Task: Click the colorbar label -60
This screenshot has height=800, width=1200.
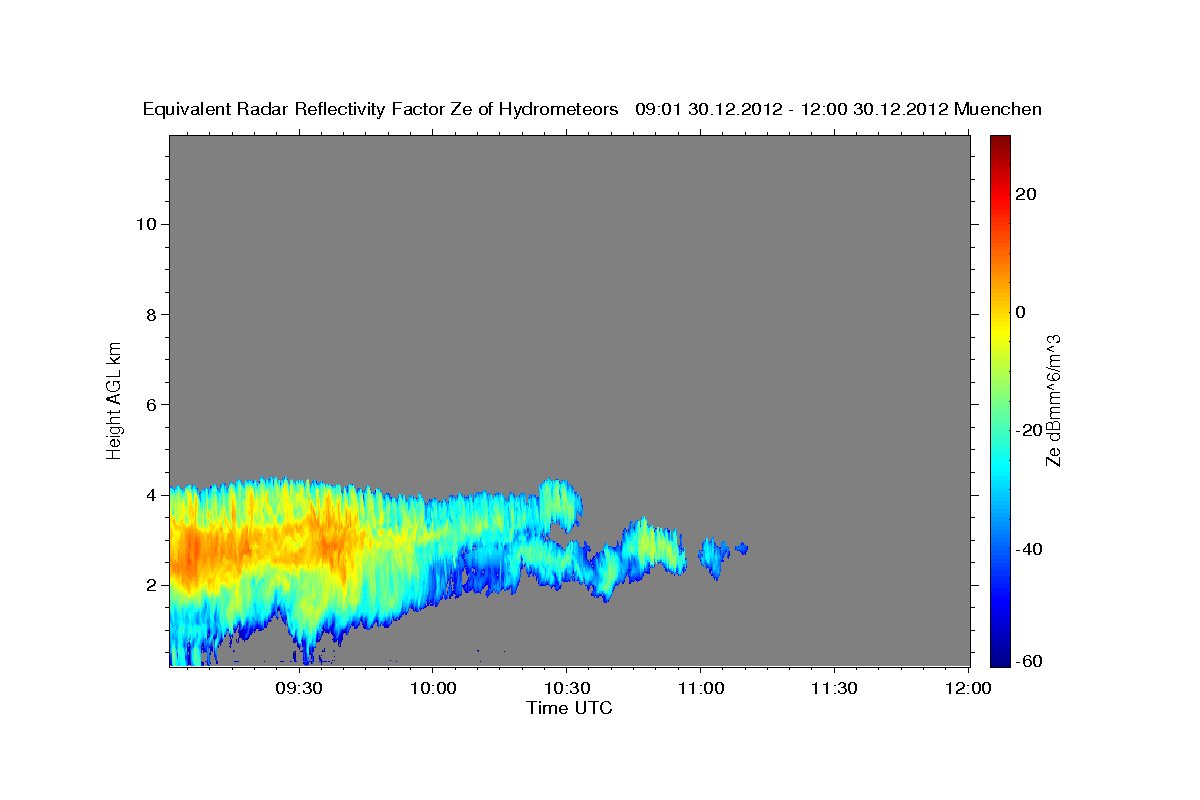Action: click(1027, 661)
